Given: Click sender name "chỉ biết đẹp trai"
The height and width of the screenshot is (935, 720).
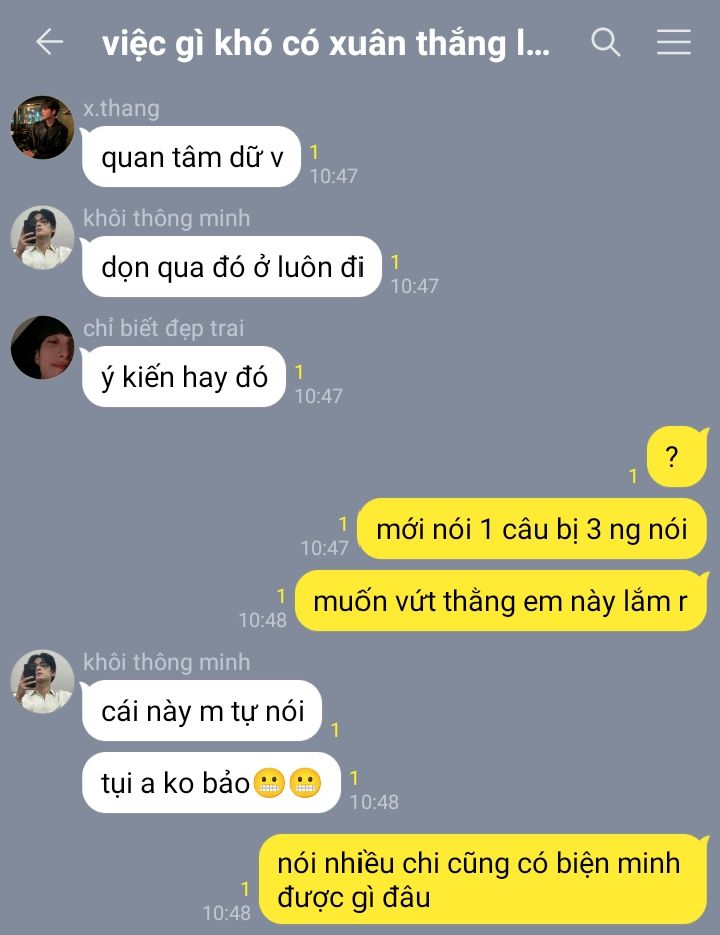Looking at the screenshot, I should point(163,328).
